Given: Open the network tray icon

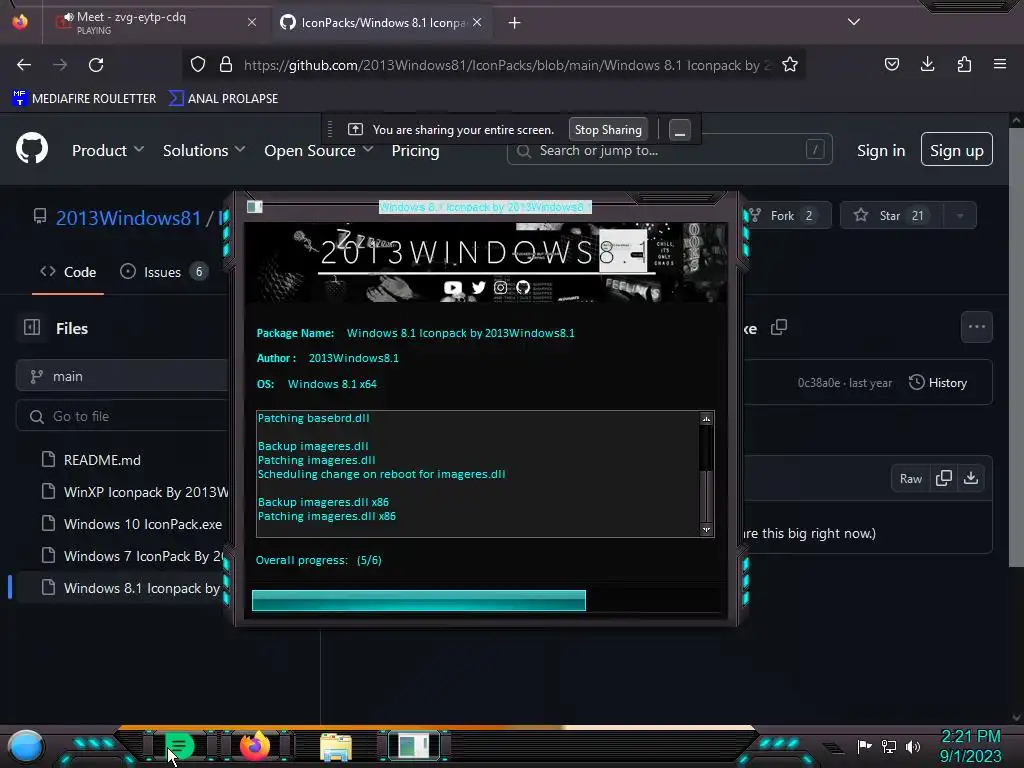Looking at the screenshot, I should point(888,746).
